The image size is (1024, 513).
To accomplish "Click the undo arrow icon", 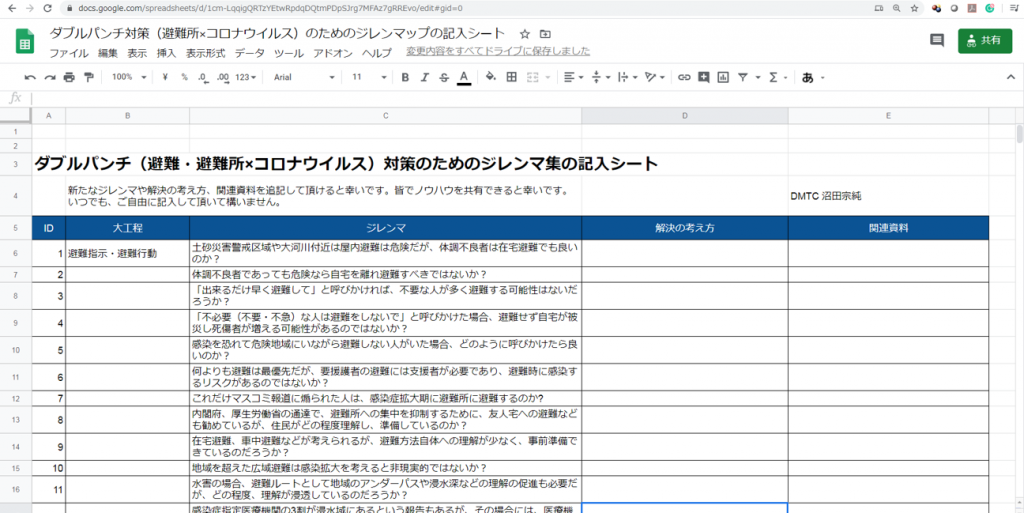I will [x=30, y=77].
